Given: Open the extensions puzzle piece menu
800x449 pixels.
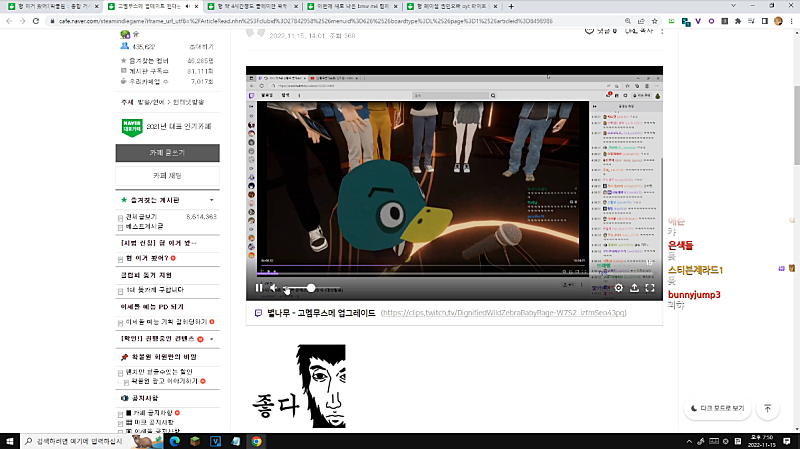Looking at the screenshot, I should tap(738, 21).
